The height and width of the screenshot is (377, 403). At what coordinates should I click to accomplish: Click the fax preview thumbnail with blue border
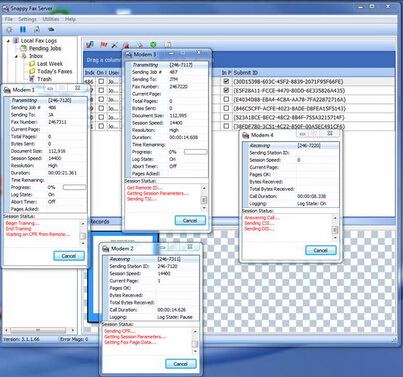coord(123,277)
